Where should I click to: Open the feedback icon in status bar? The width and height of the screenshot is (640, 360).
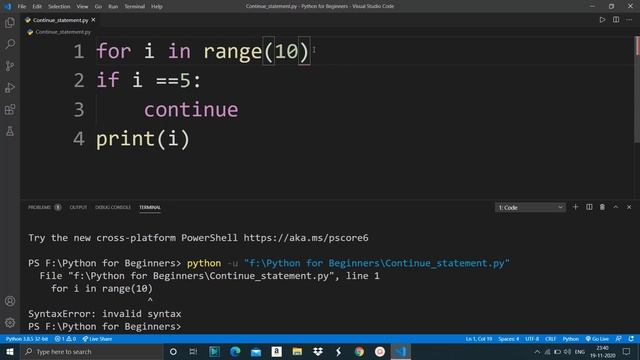pos(619,339)
